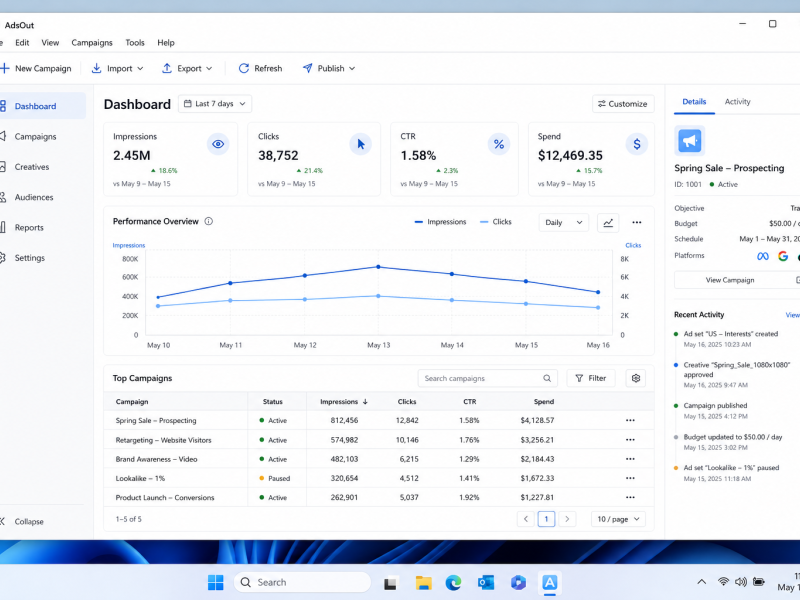Toggle the Impressions series in chart legend
Image resolution: width=800 pixels, height=600 pixels.
tap(440, 222)
